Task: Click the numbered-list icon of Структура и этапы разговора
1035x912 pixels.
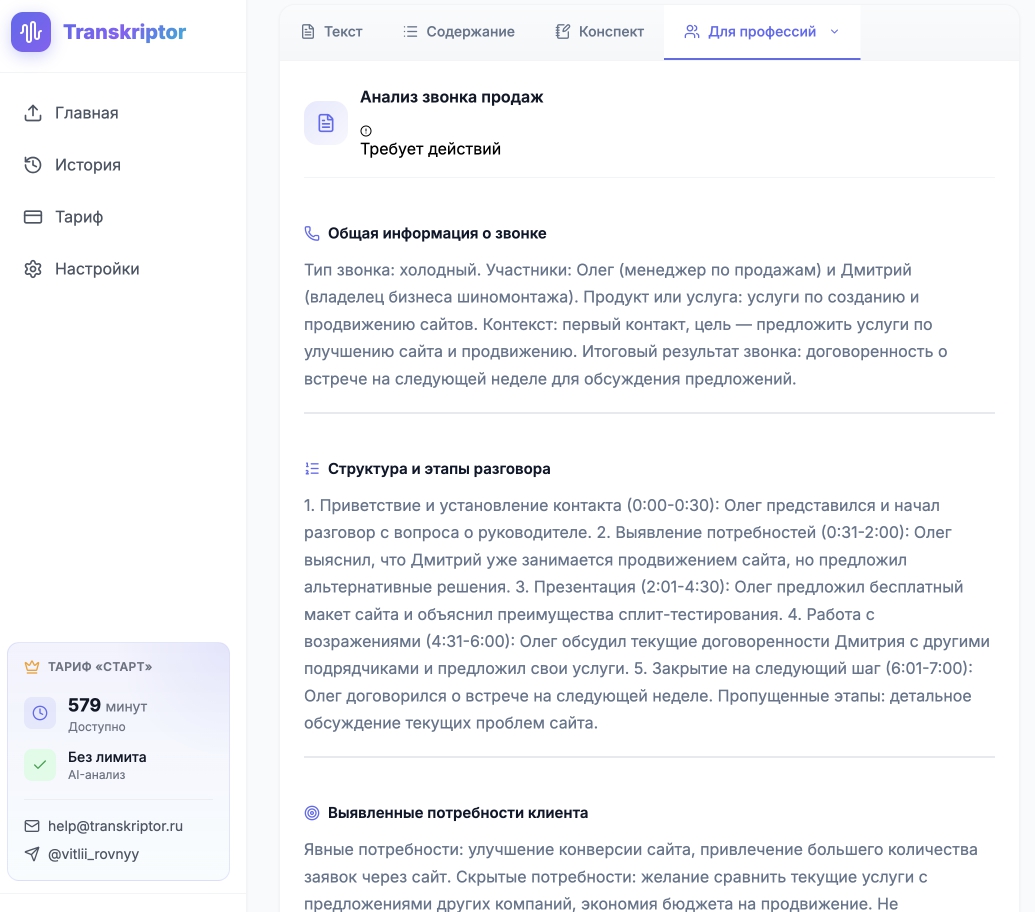Action: click(x=311, y=468)
